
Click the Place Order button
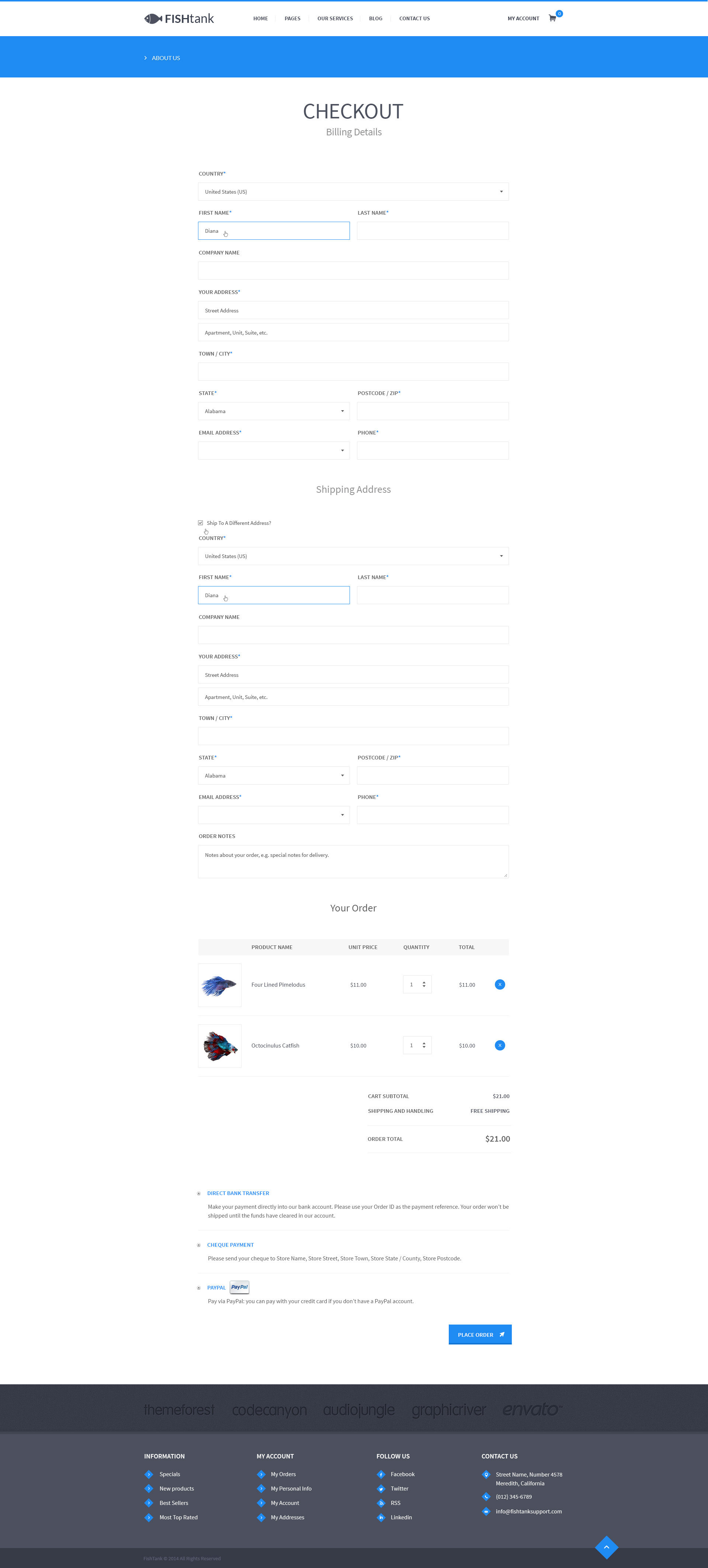(480, 1334)
